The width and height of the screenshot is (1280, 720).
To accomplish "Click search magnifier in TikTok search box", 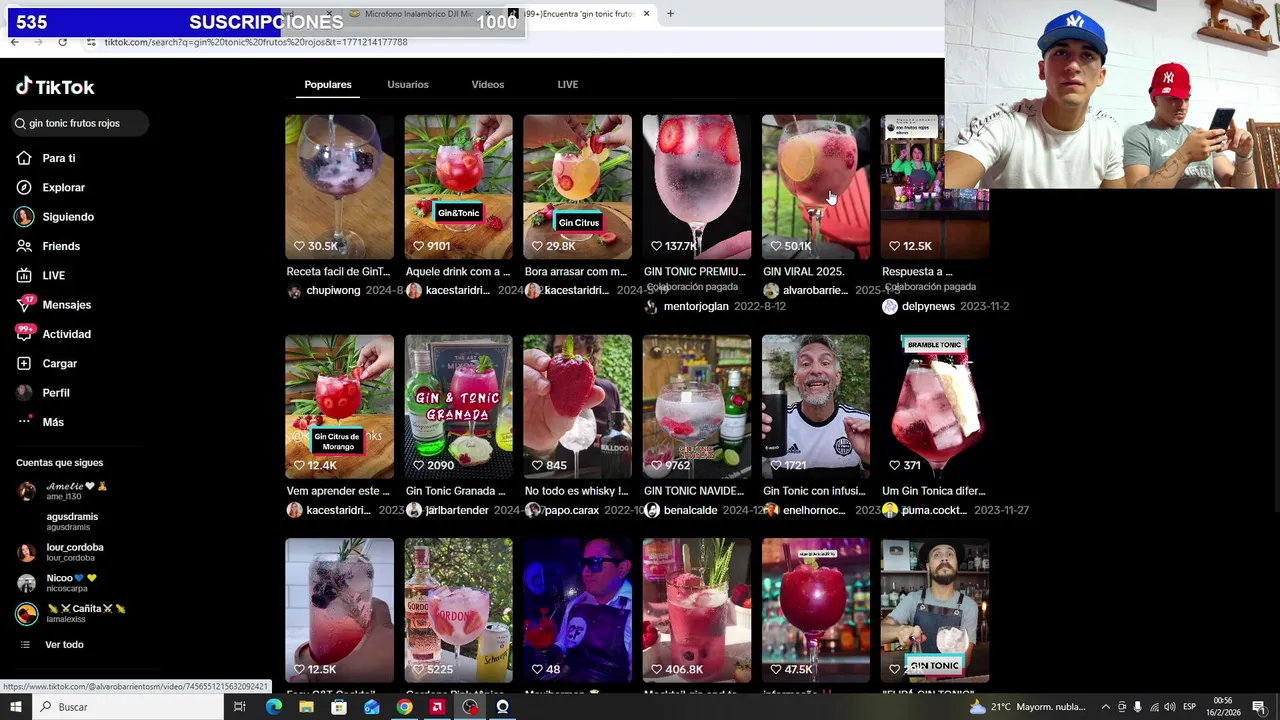I will [20, 124].
